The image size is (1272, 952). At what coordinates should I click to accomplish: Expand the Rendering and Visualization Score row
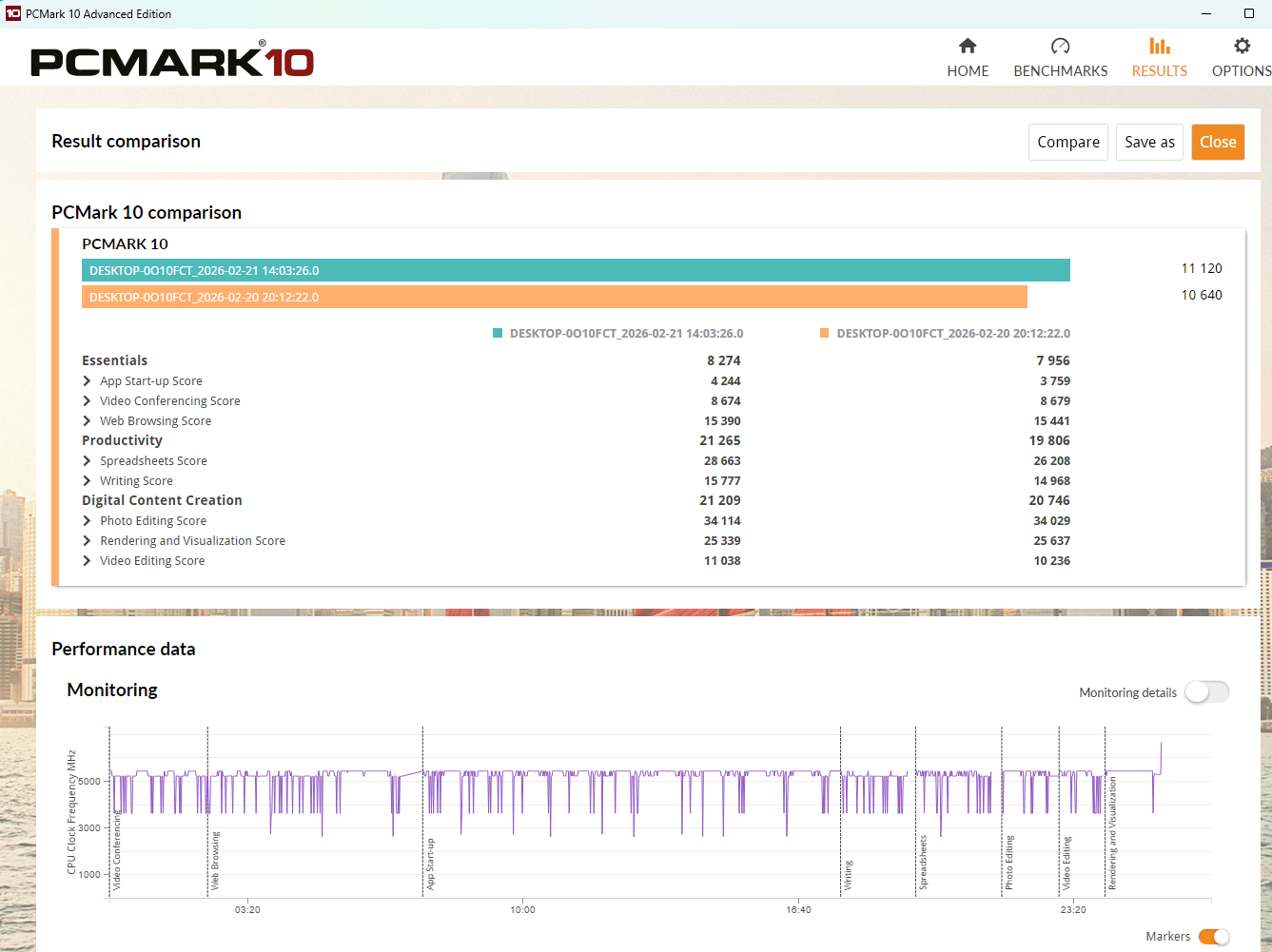point(87,541)
